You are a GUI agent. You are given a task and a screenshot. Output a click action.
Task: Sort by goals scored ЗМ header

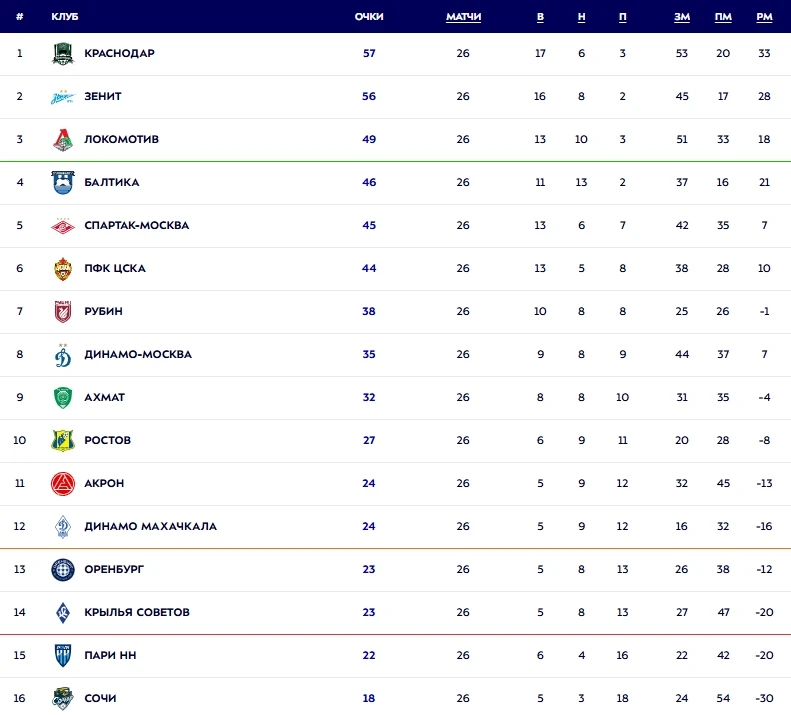pos(682,17)
